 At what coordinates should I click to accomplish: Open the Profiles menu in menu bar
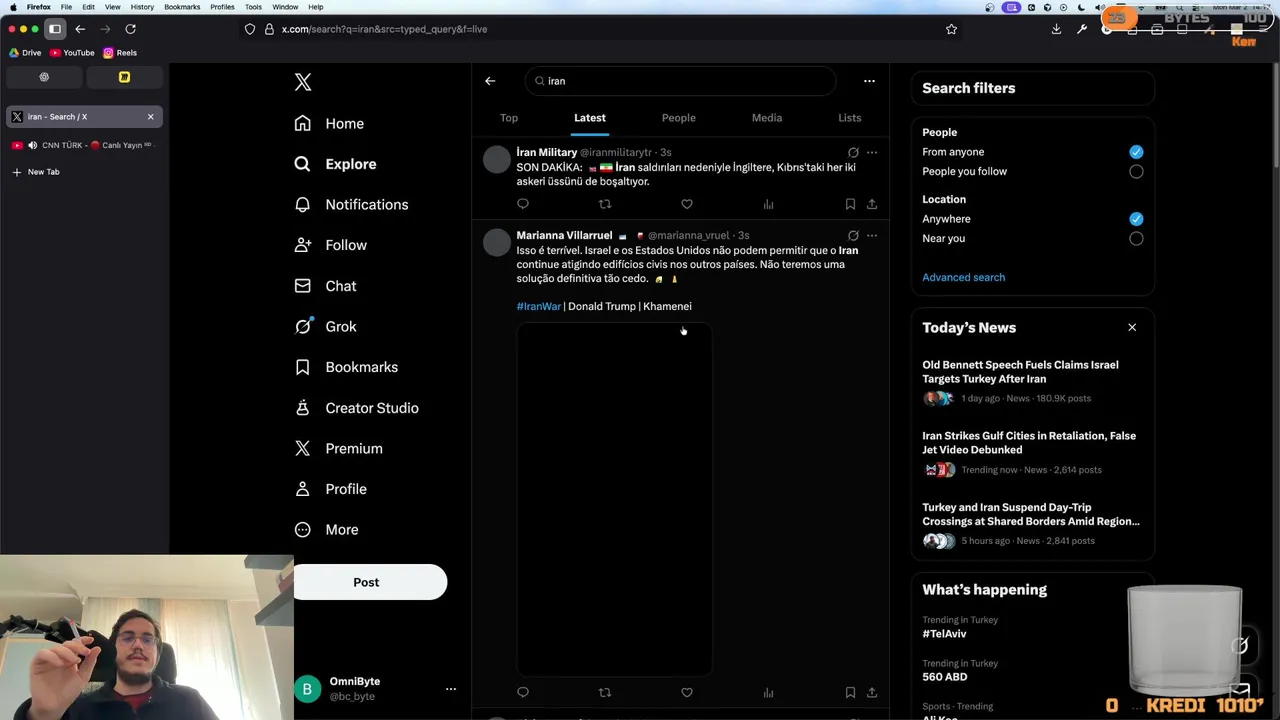pos(222,7)
